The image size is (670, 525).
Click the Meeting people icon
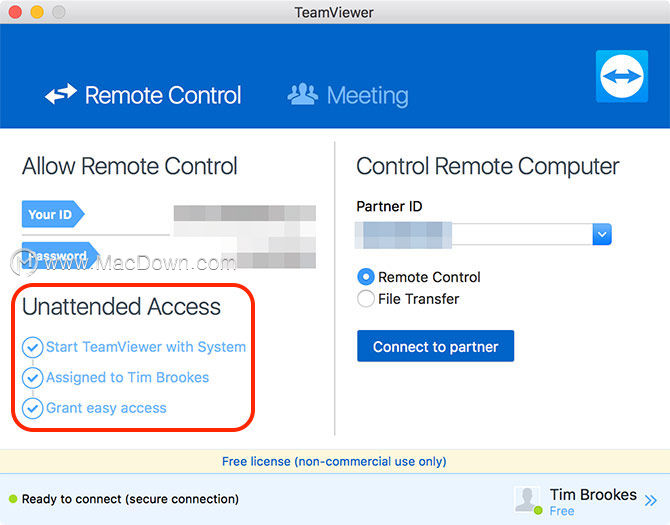point(303,94)
